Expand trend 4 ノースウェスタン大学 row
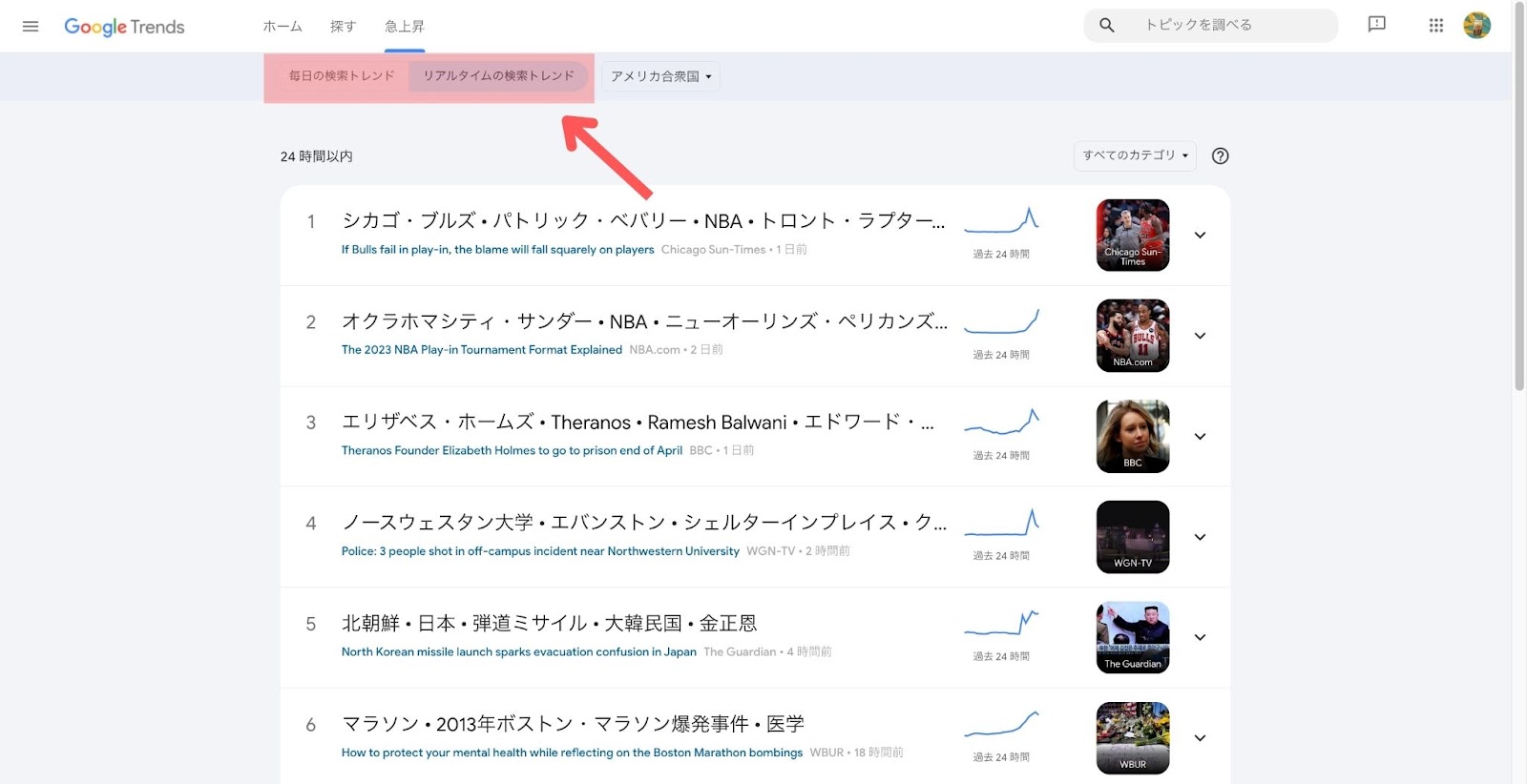 pos(1201,537)
